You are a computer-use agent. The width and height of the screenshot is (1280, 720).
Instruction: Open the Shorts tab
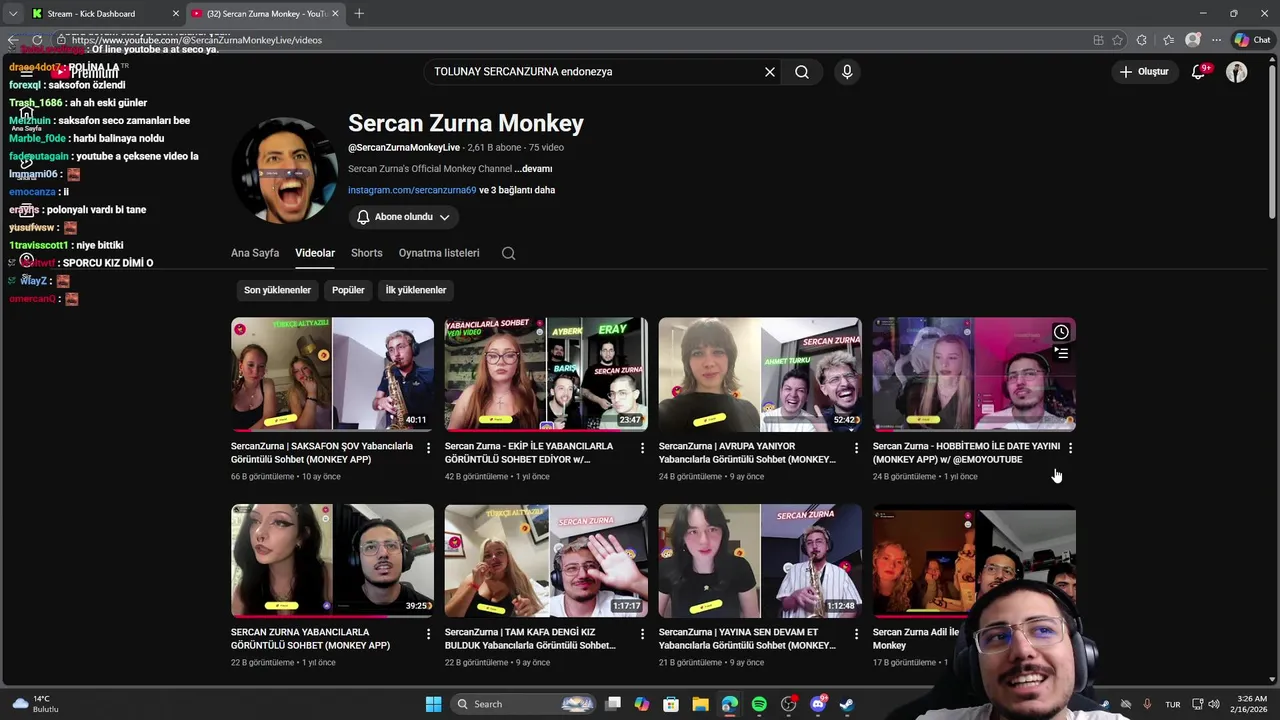[x=367, y=253]
